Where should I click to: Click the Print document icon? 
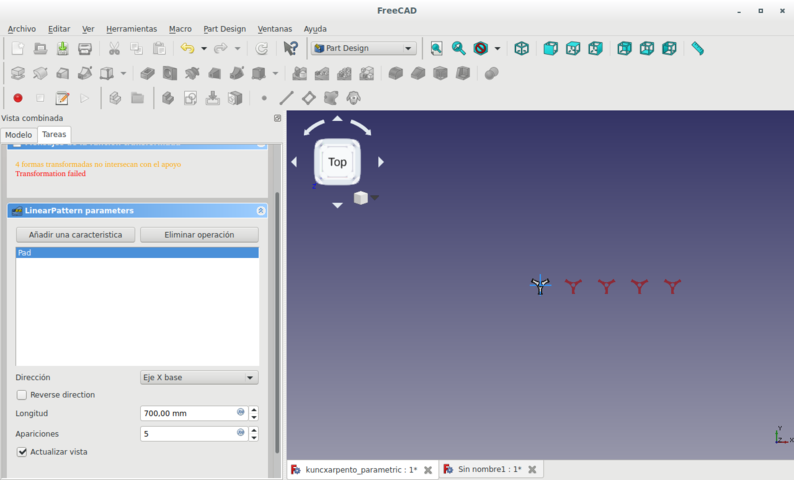click(85, 48)
